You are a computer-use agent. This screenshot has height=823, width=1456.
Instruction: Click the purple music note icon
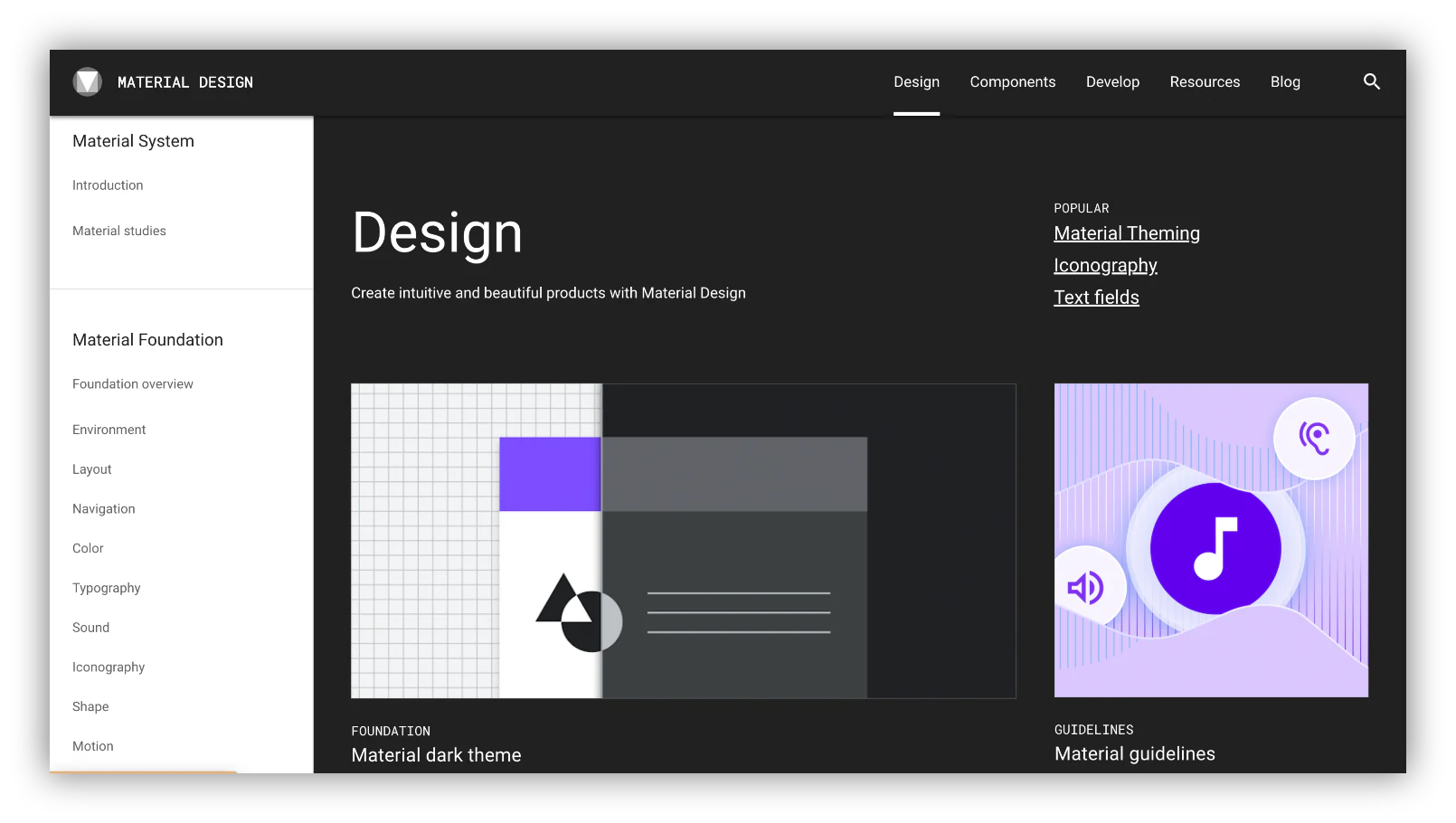pyautogui.click(x=1215, y=549)
